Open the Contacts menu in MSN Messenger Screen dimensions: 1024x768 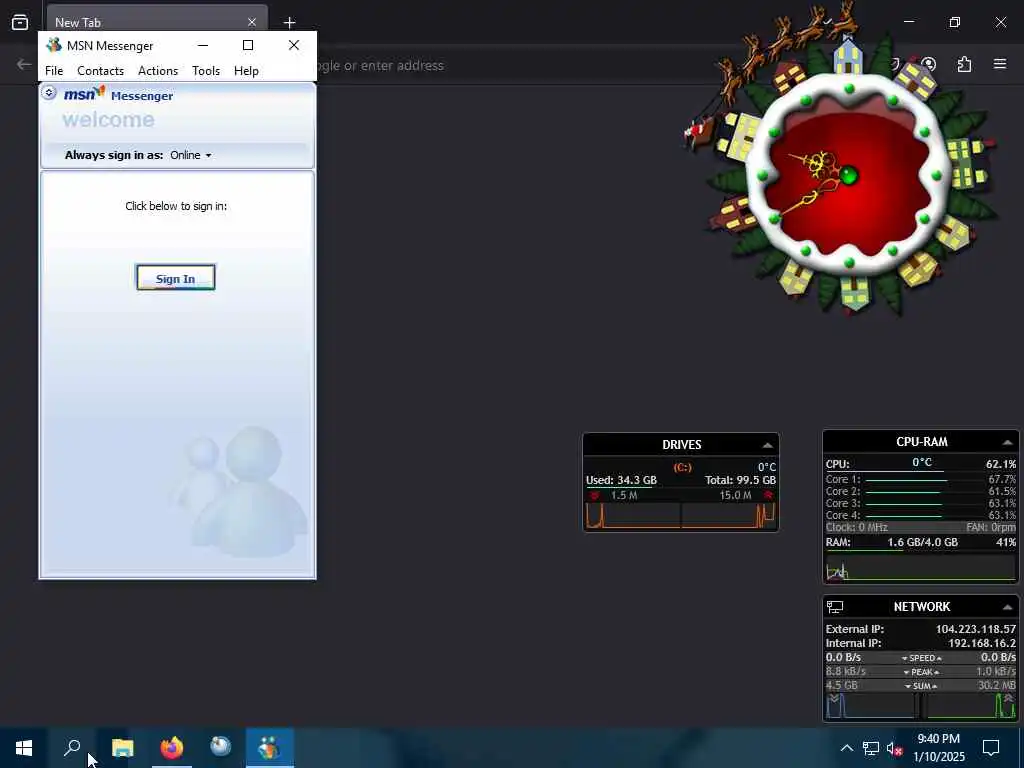[101, 71]
